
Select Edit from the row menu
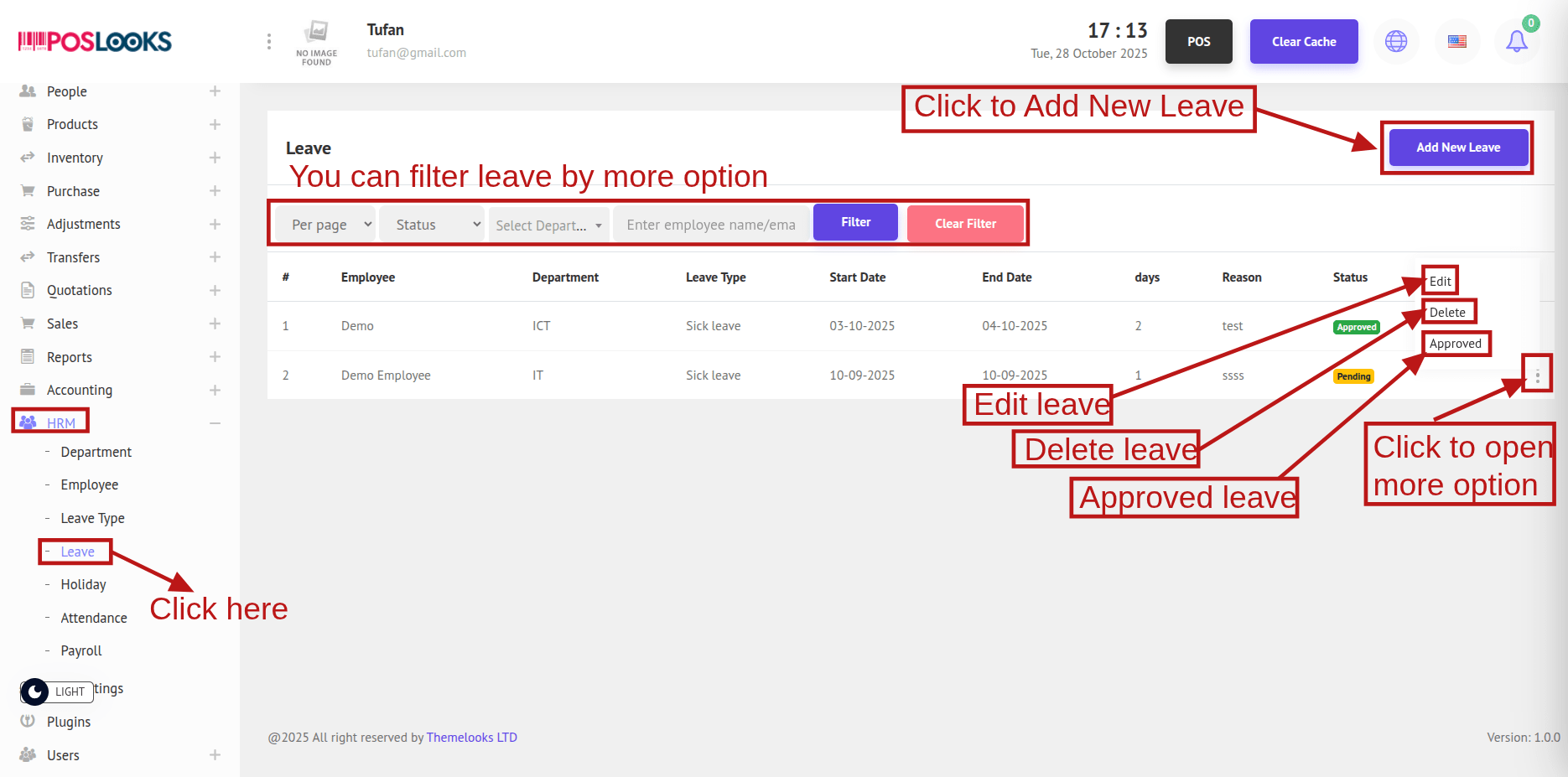click(1440, 281)
